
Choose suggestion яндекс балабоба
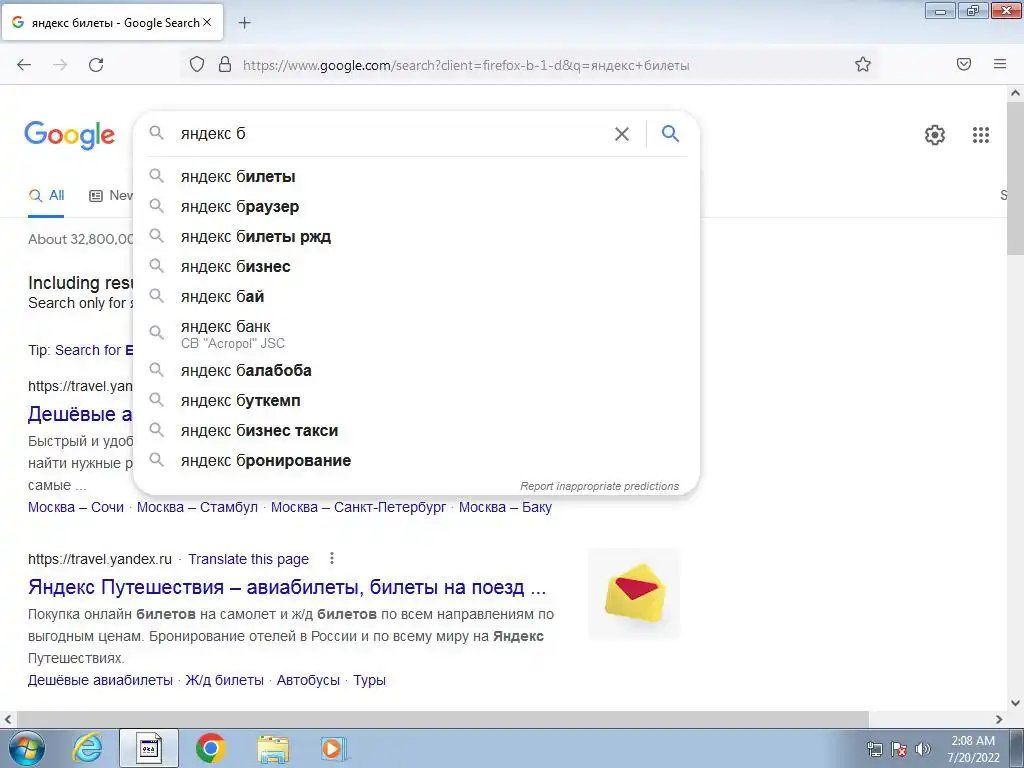pos(417,370)
